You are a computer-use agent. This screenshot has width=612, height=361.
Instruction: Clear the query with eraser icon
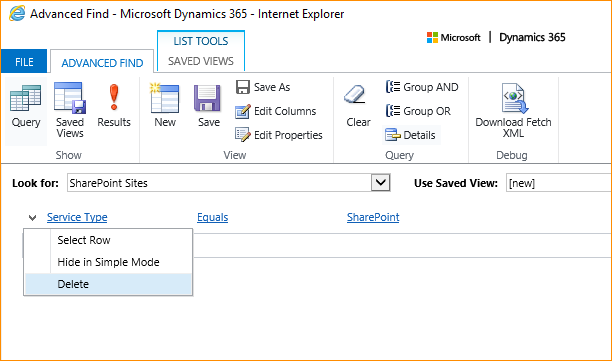pyautogui.click(x=358, y=106)
